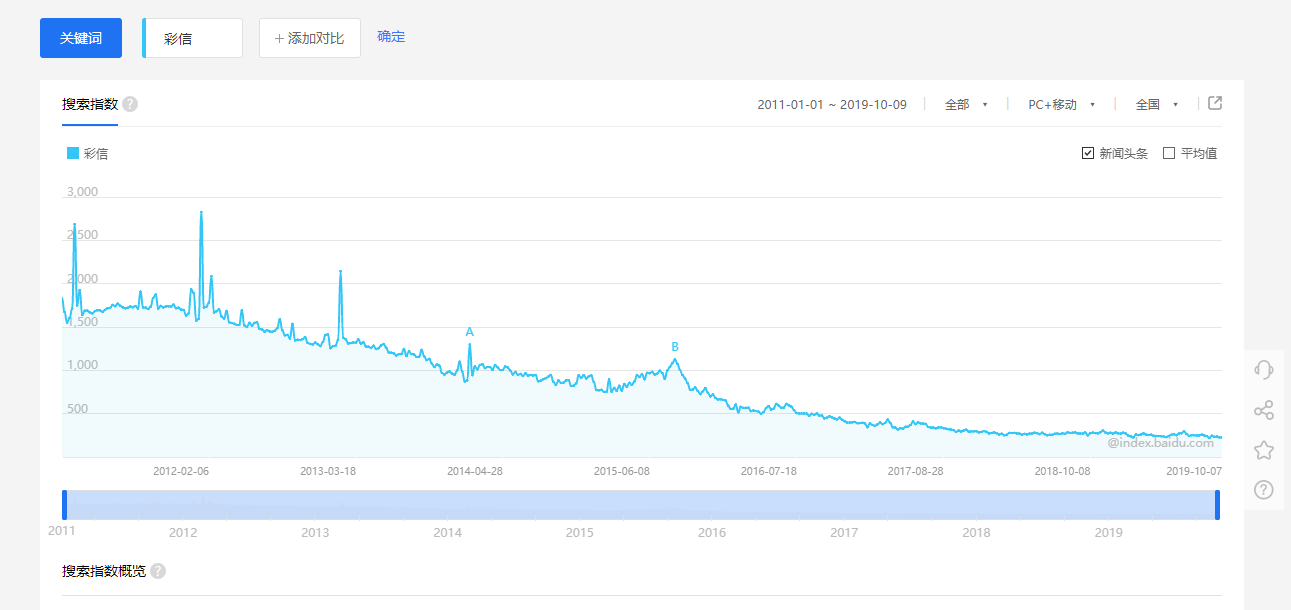The image size is (1291, 610).
Task: Click the customer service headset icon
Action: tap(1263, 370)
